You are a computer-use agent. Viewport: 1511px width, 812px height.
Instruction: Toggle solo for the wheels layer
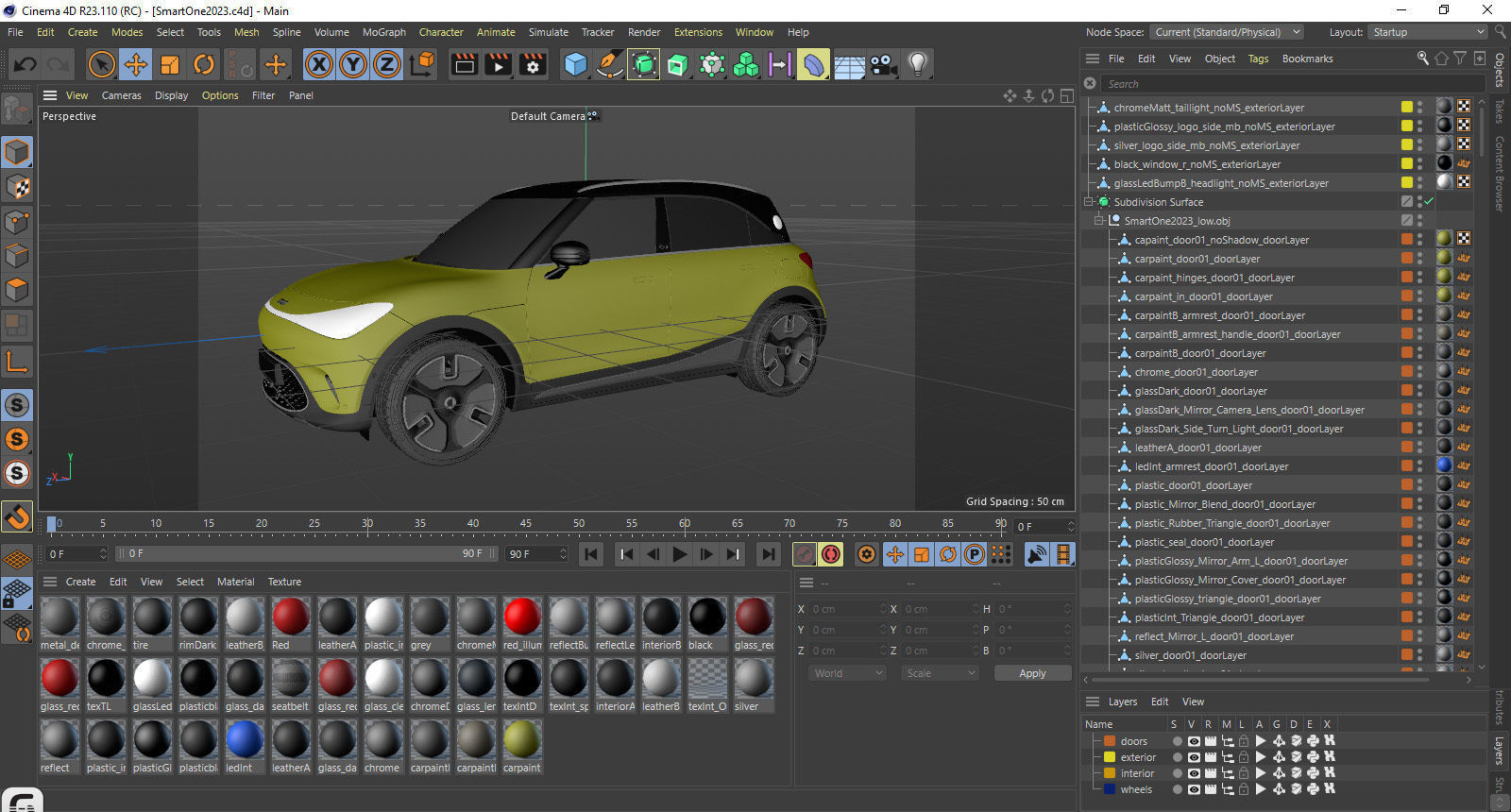[x=1177, y=789]
